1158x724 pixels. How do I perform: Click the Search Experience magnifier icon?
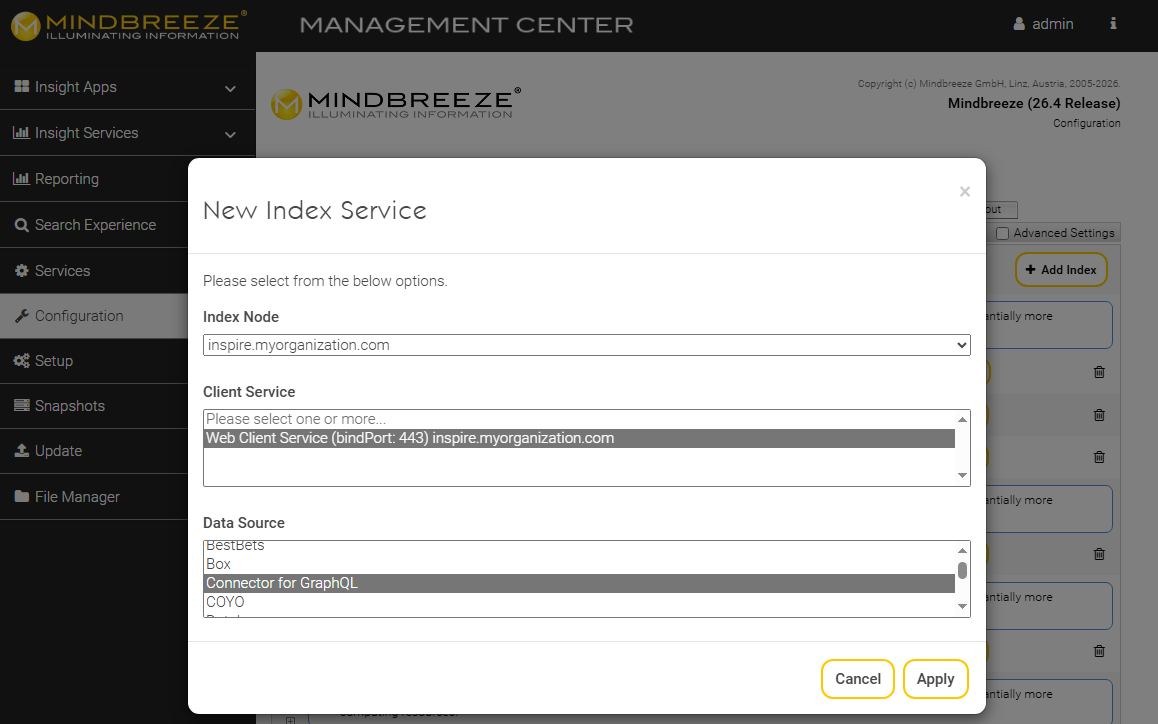click(21, 225)
